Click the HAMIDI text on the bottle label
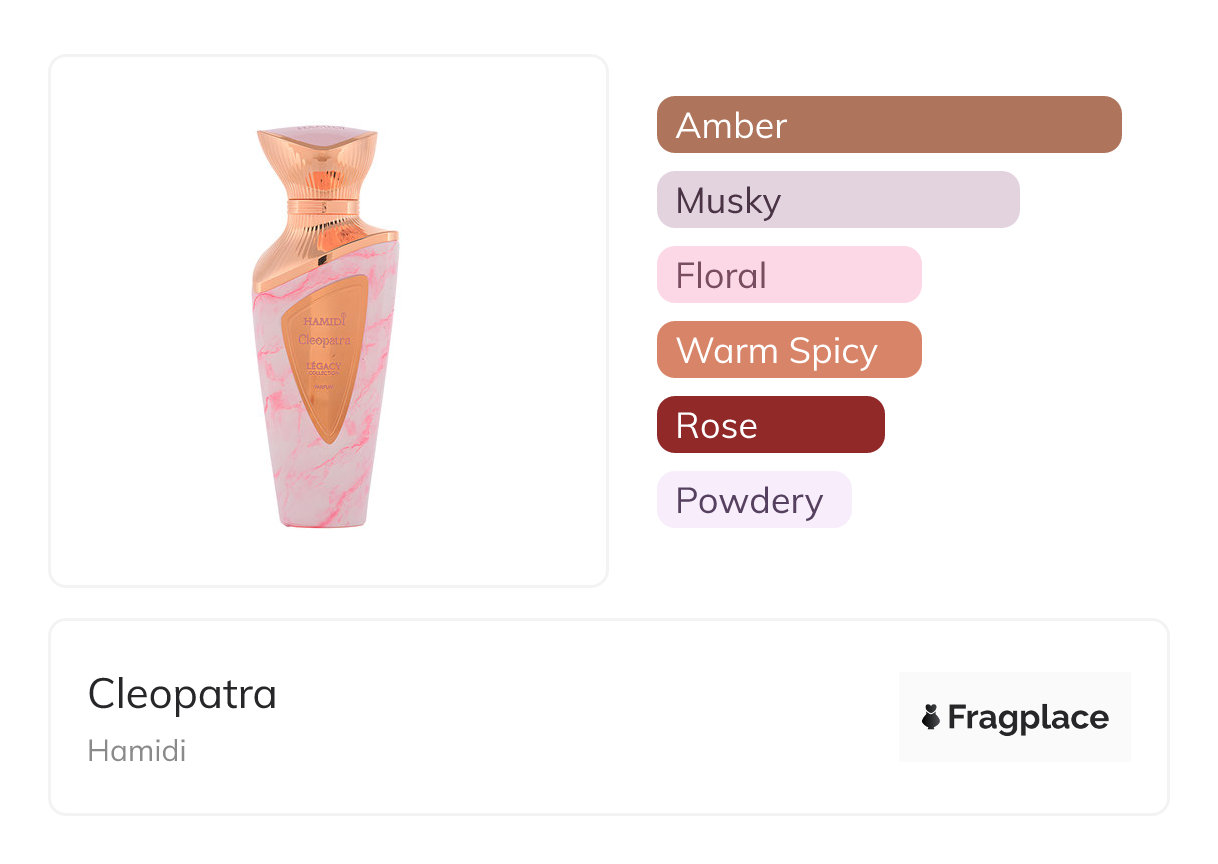This screenshot has height=864, width=1218. click(323, 320)
